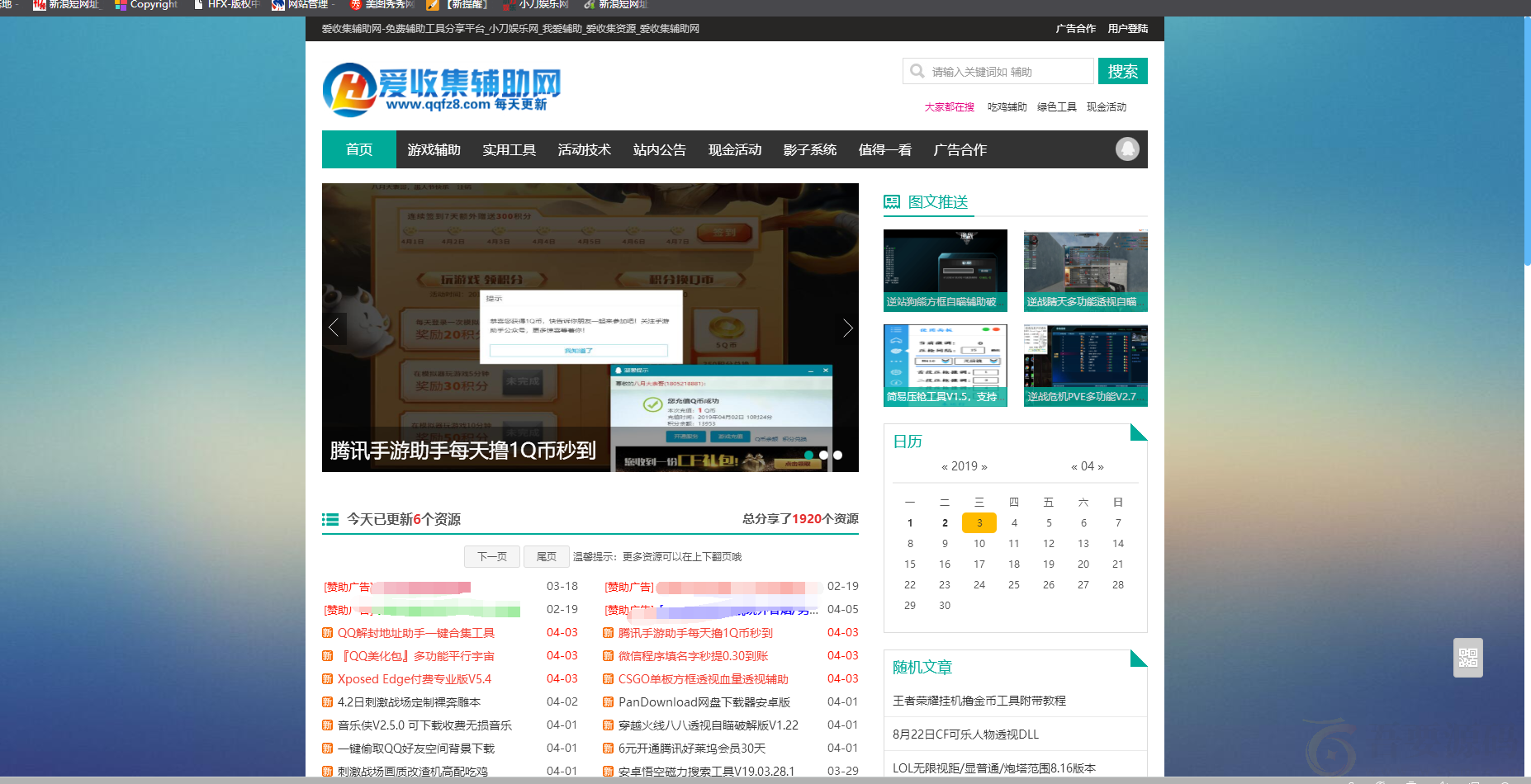Open article Xposed Edge付费专业版V5.4
Screen dimensions: 1531x784
[415, 679]
